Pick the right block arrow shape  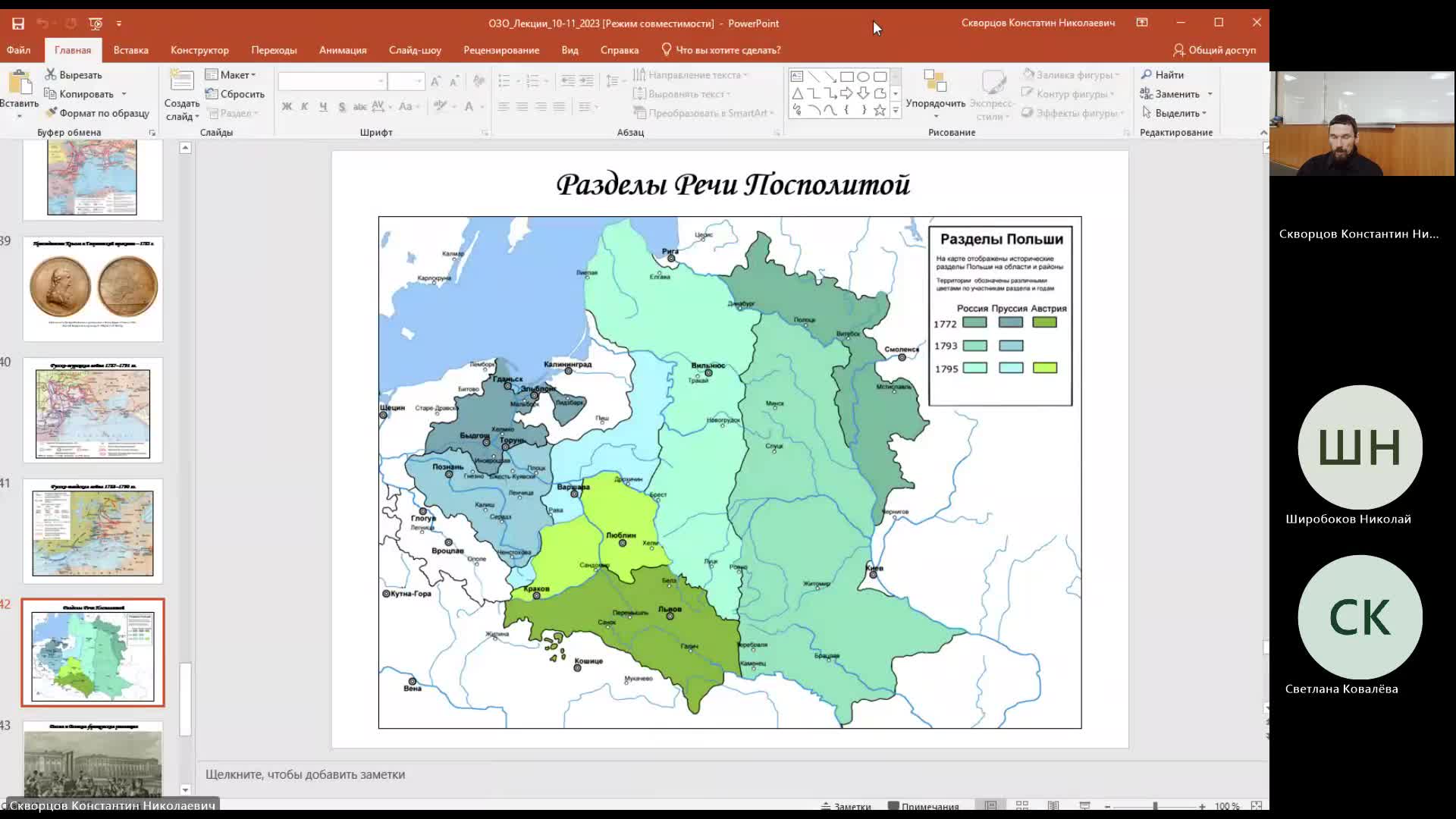847,93
